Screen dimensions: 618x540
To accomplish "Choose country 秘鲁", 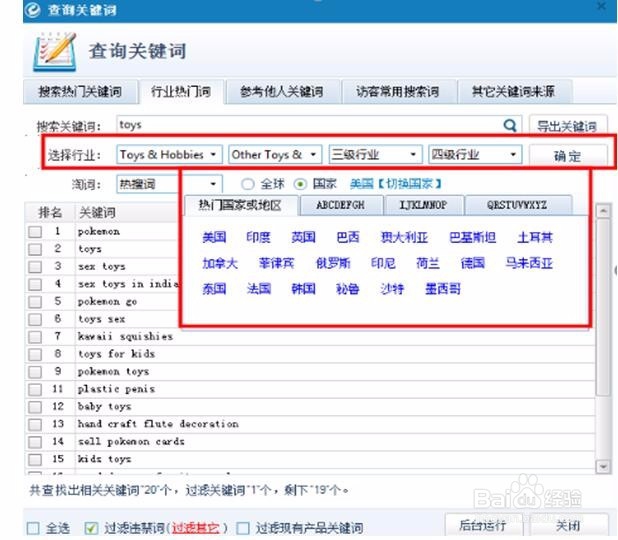I will tap(348, 289).
